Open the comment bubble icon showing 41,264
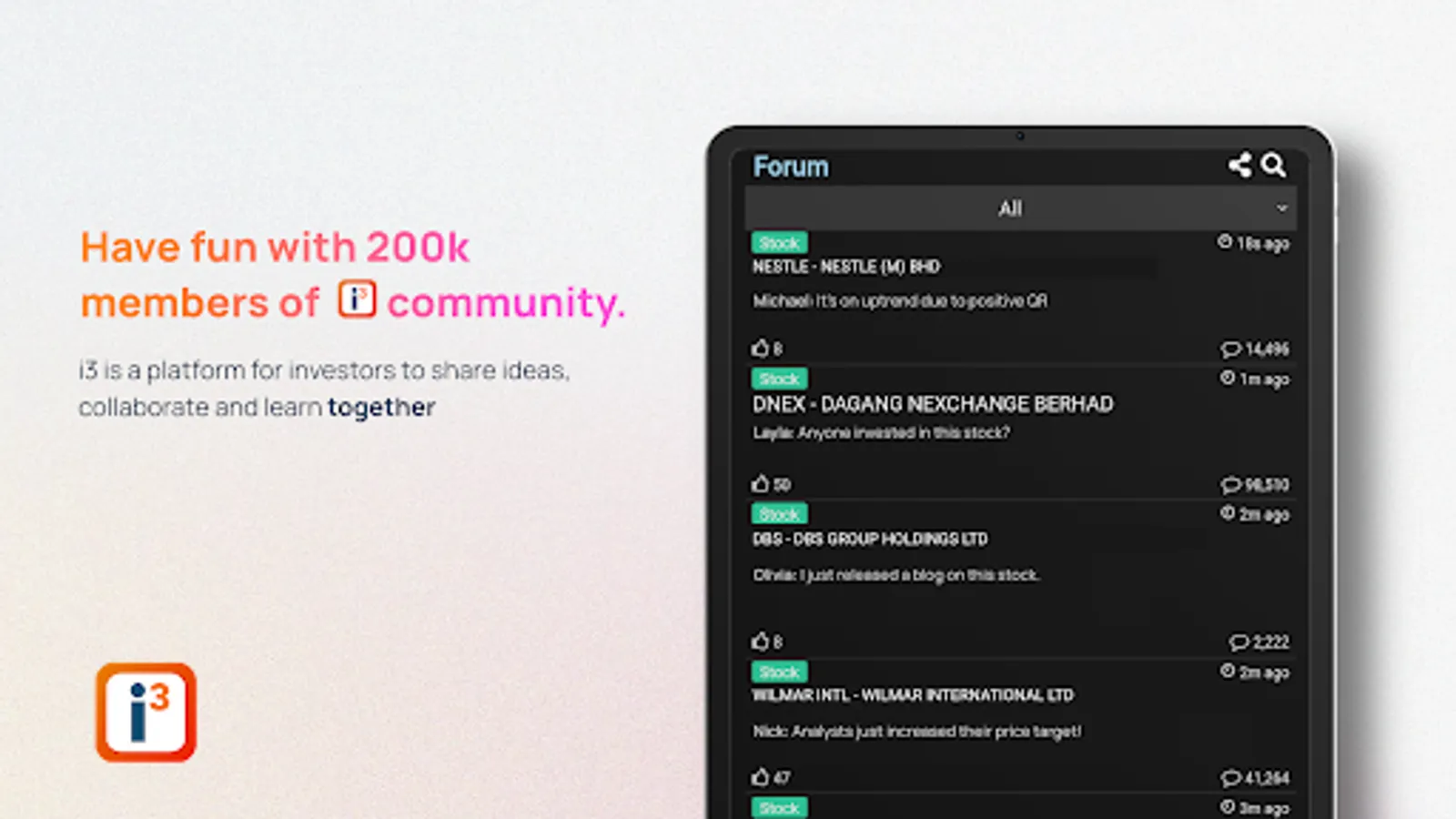The width and height of the screenshot is (1456, 819). tap(1230, 778)
